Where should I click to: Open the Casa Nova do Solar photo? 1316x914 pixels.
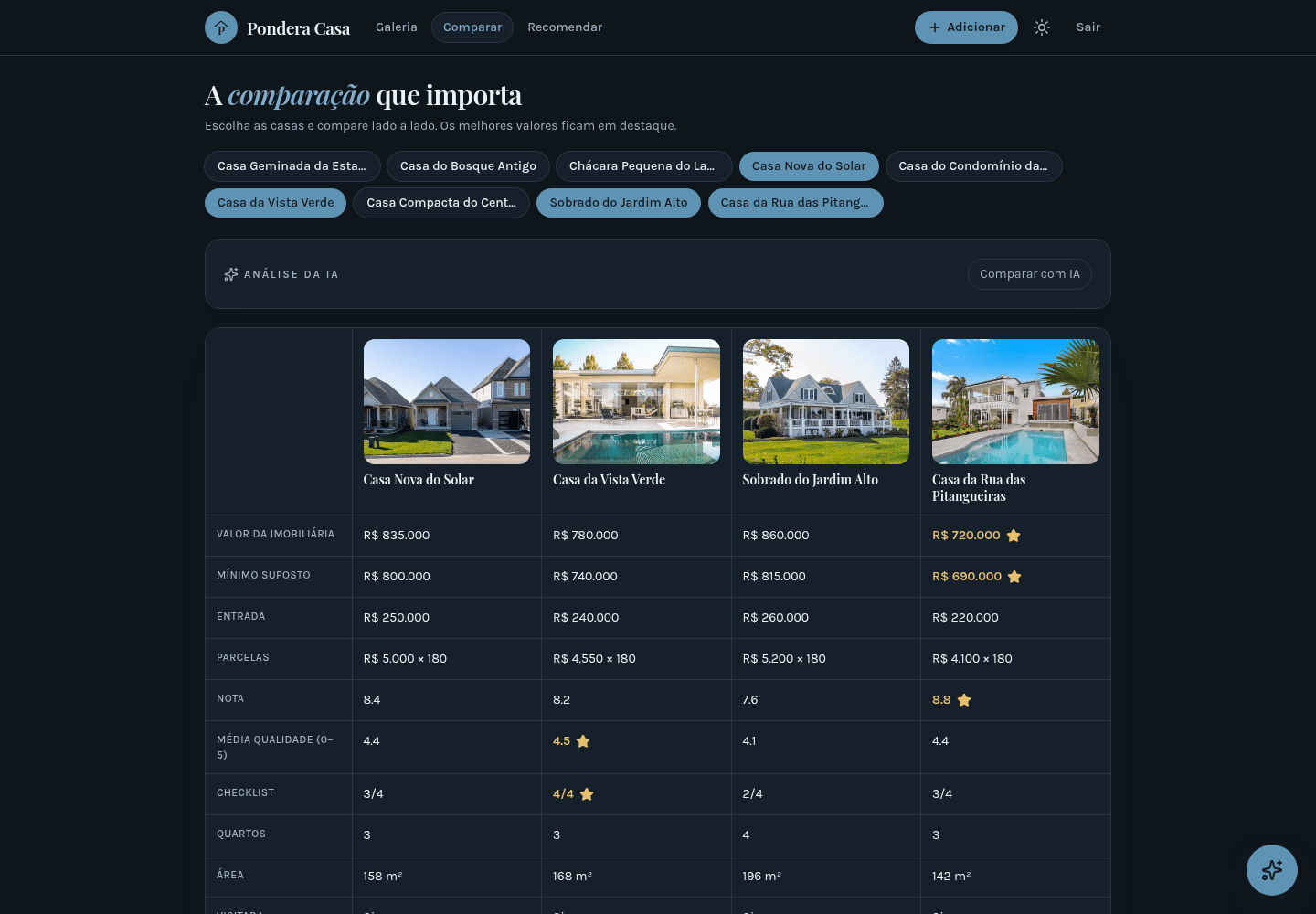447,401
